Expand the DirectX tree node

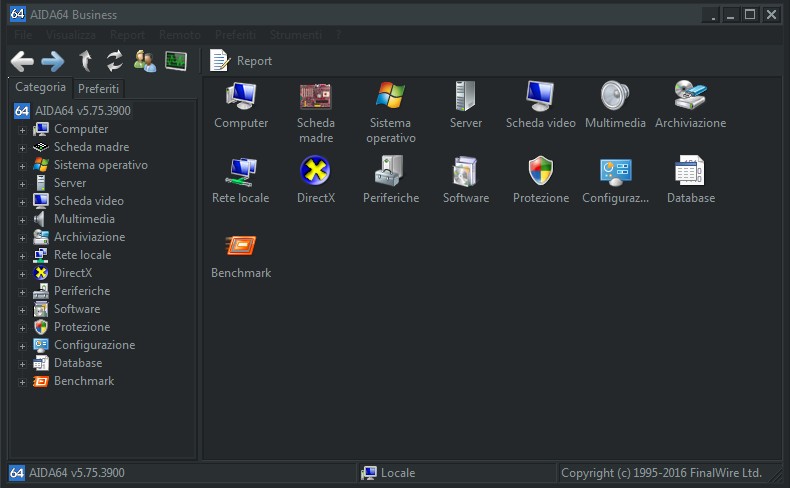point(22,274)
